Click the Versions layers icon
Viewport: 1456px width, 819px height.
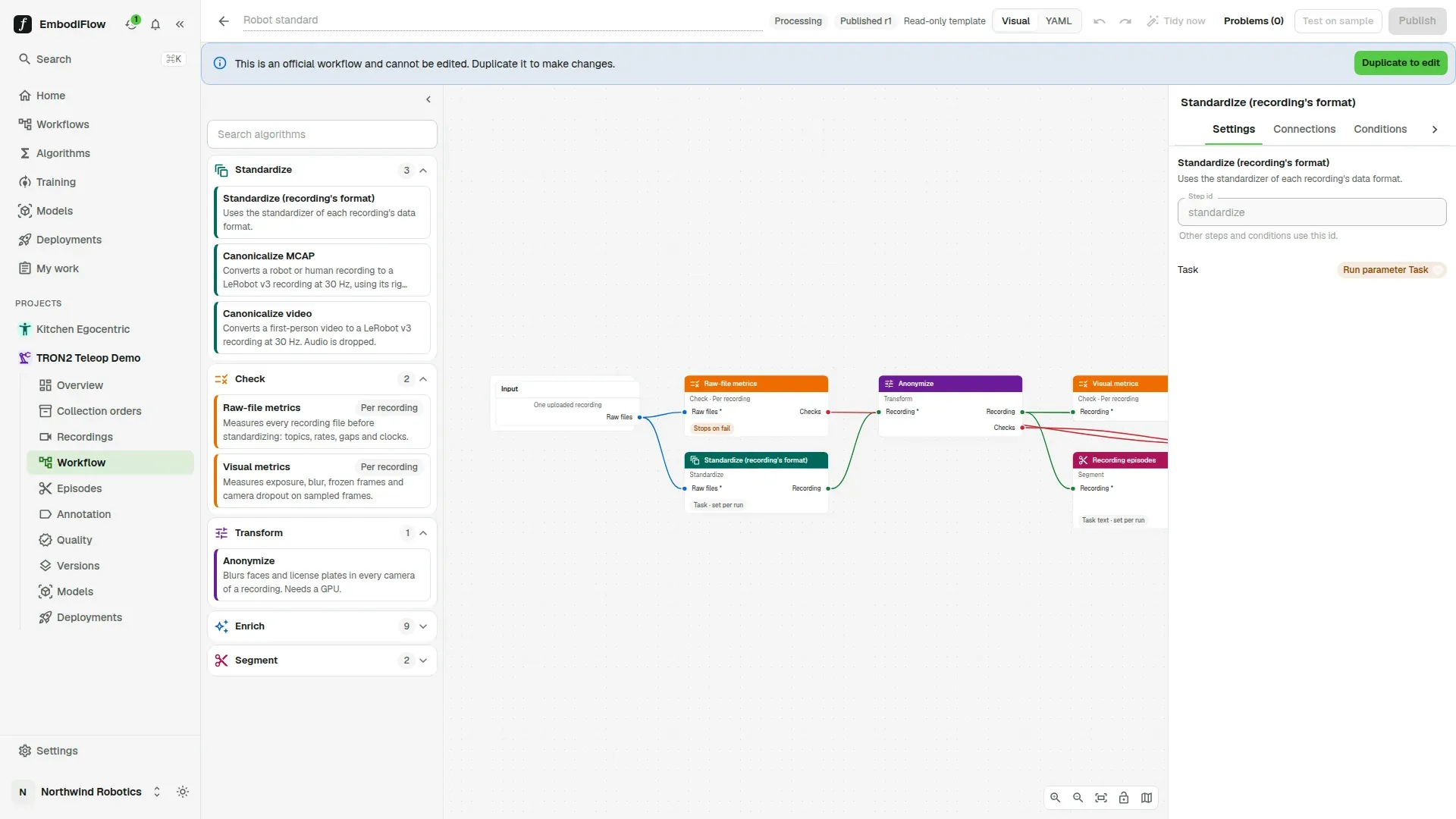[x=45, y=566]
